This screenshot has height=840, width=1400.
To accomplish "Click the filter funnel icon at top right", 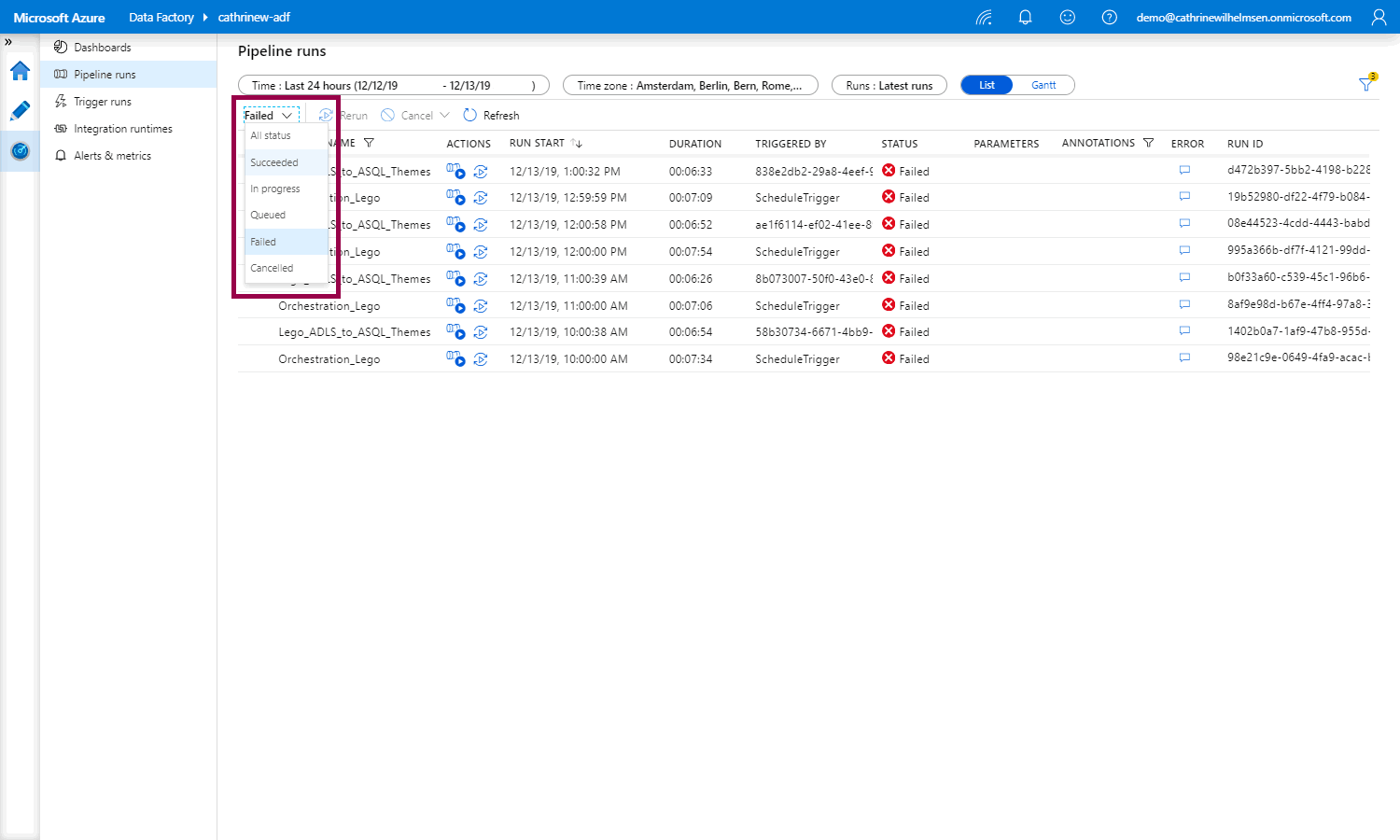I will pos(1366,85).
